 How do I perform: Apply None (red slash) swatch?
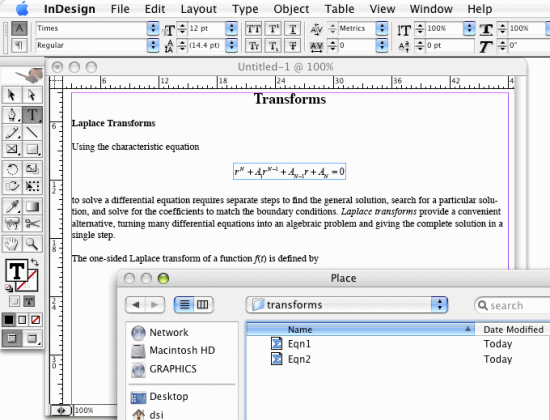(35, 320)
